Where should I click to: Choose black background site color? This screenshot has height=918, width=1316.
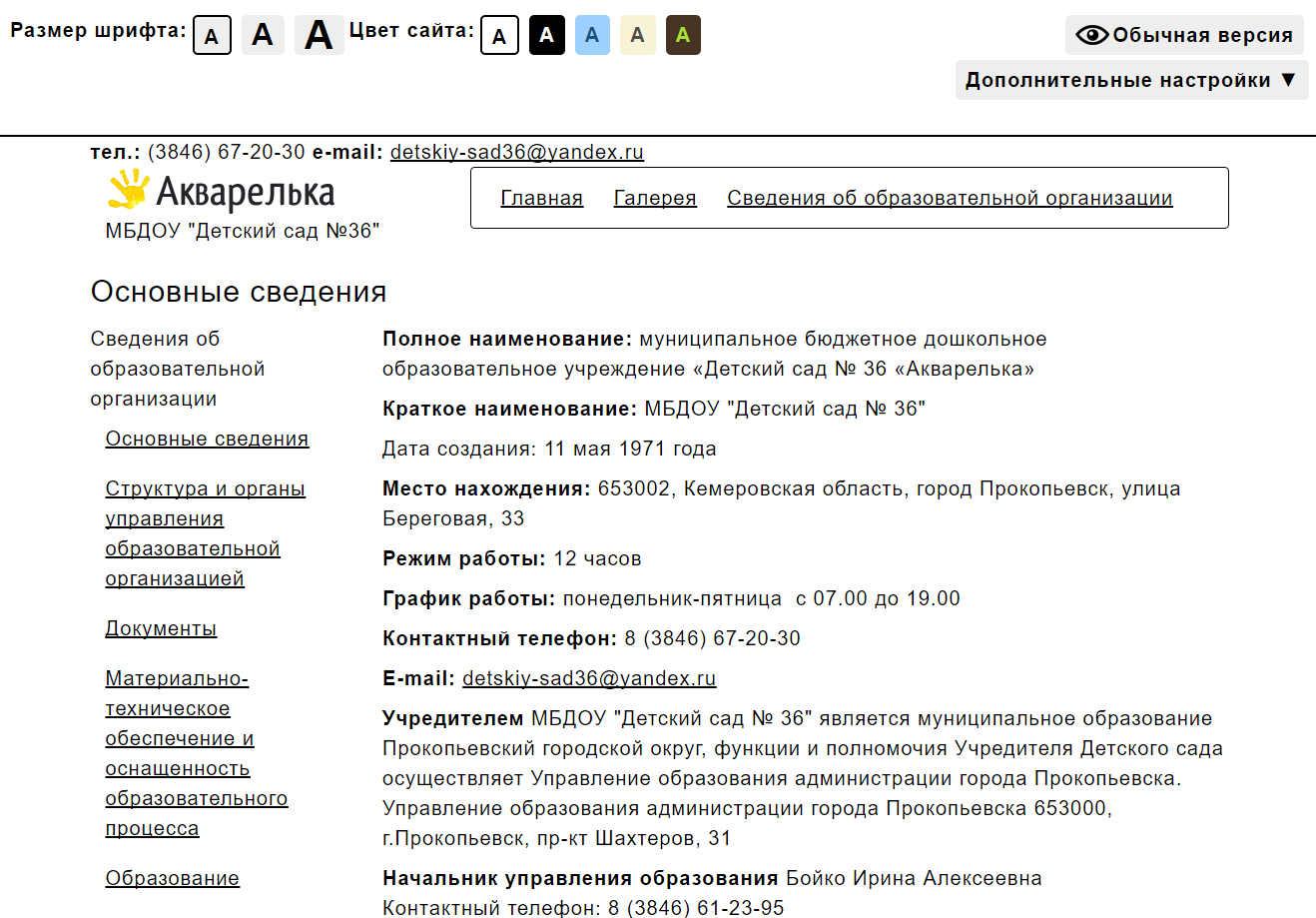pos(546,35)
